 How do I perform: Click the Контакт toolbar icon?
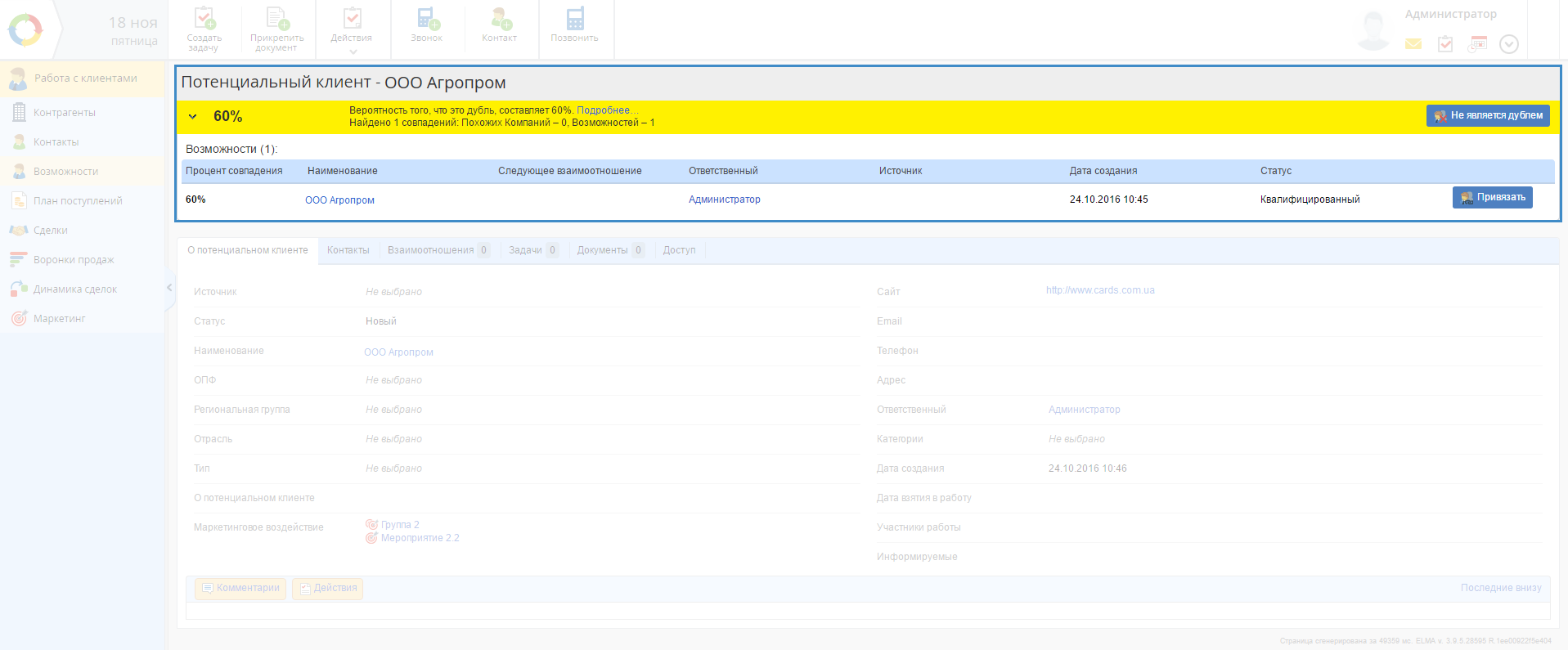coord(500,19)
